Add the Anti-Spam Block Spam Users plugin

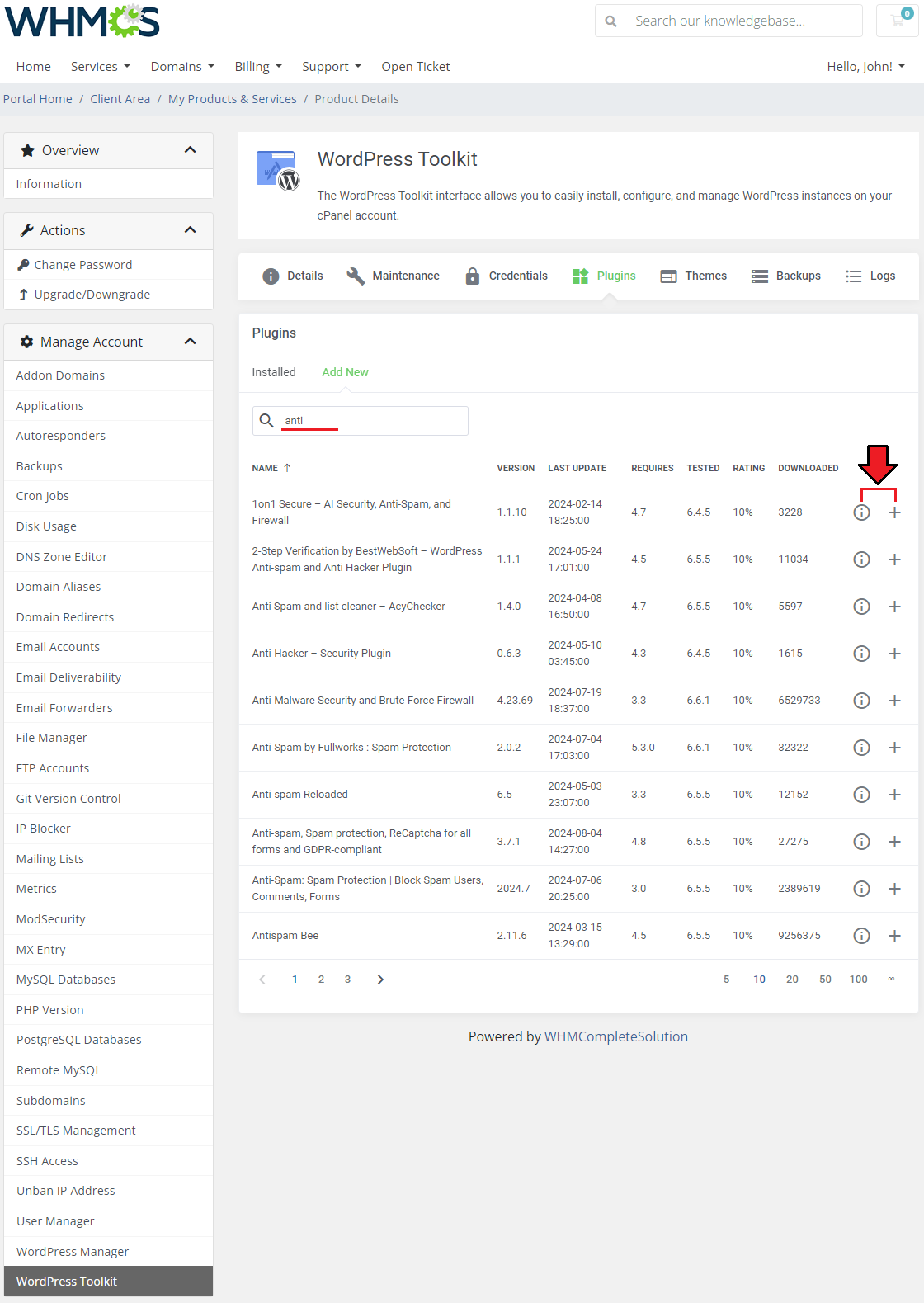[x=894, y=889]
